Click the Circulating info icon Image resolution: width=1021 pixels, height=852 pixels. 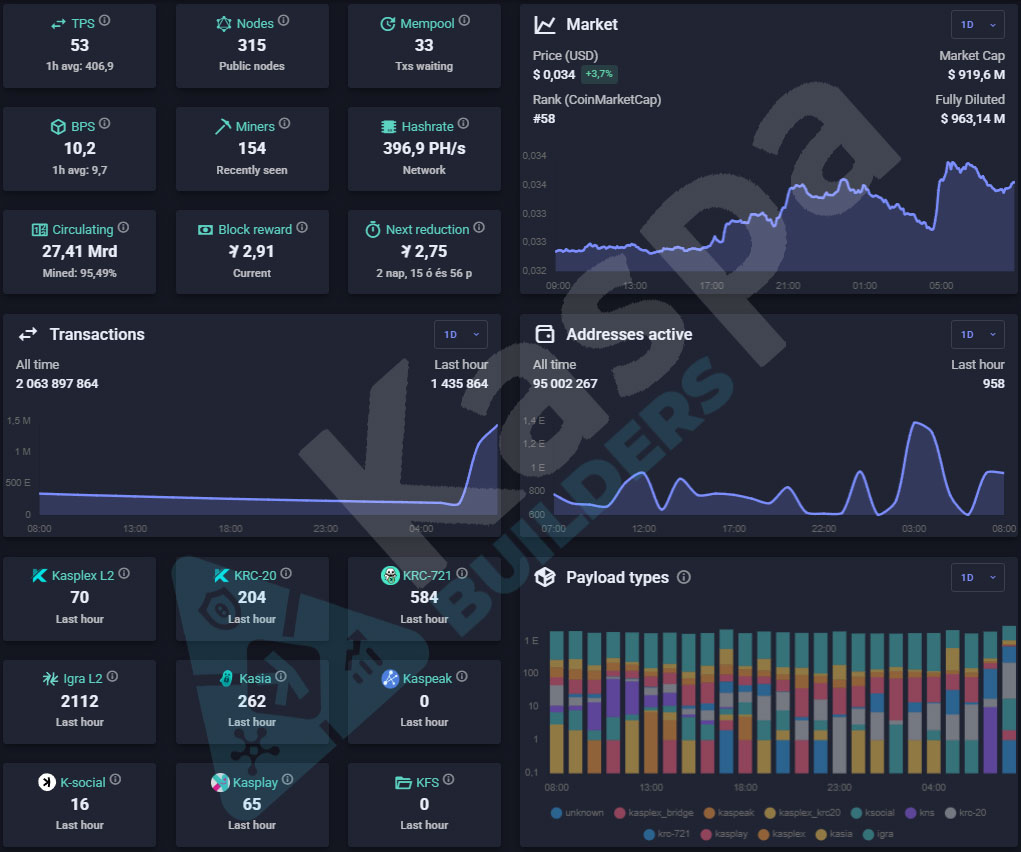pos(123,227)
